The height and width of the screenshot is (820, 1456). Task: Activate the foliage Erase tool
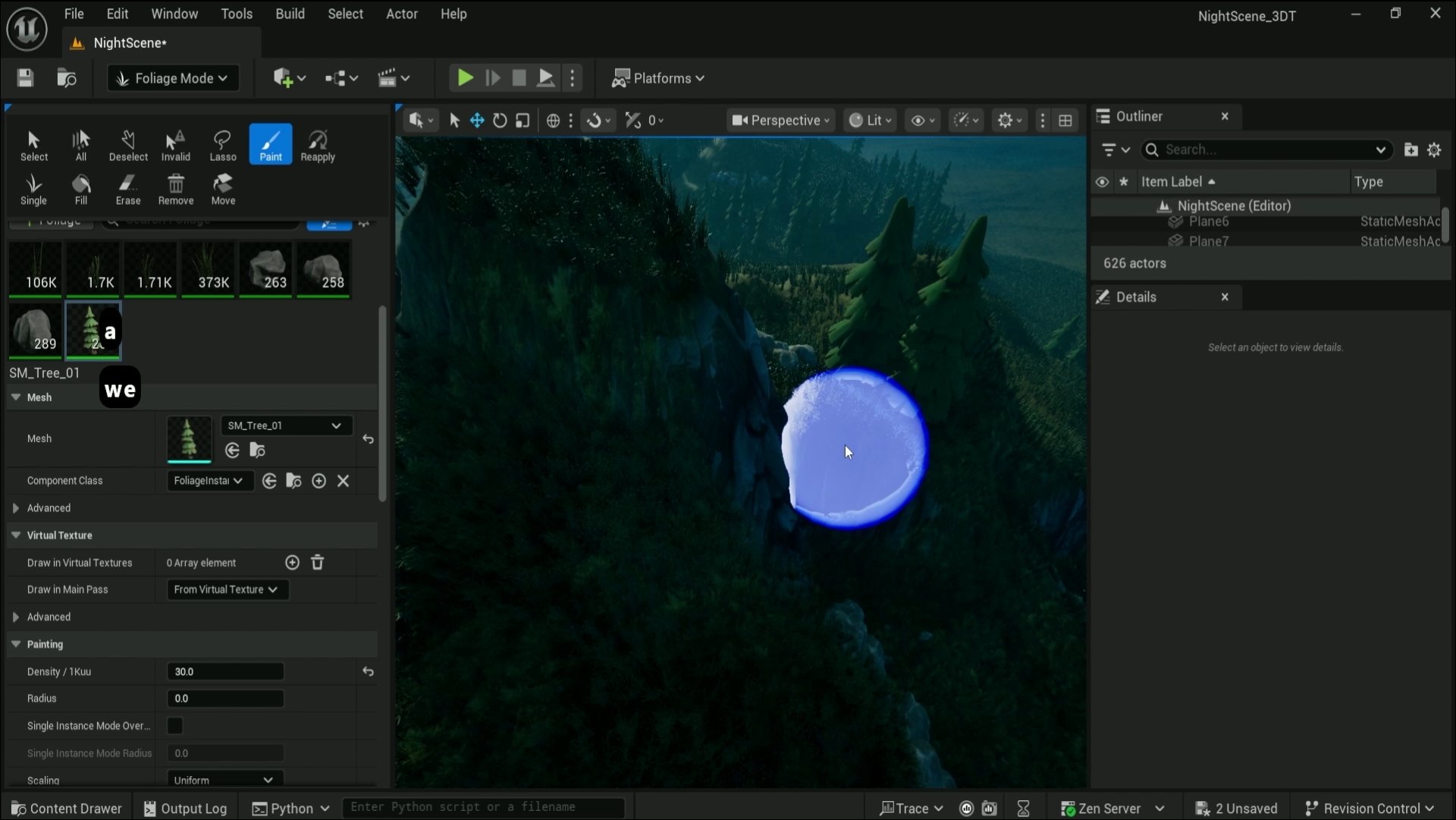point(128,189)
